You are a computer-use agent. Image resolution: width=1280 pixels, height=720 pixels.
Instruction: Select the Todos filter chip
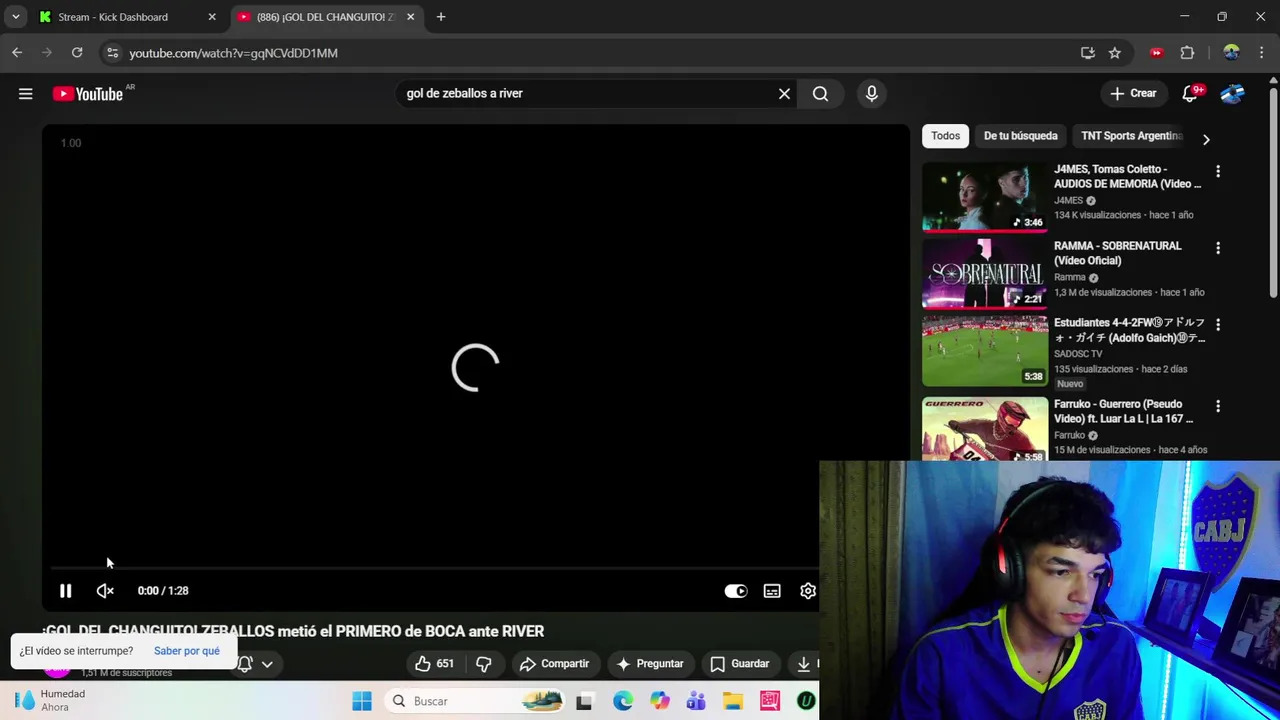pyautogui.click(x=945, y=136)
